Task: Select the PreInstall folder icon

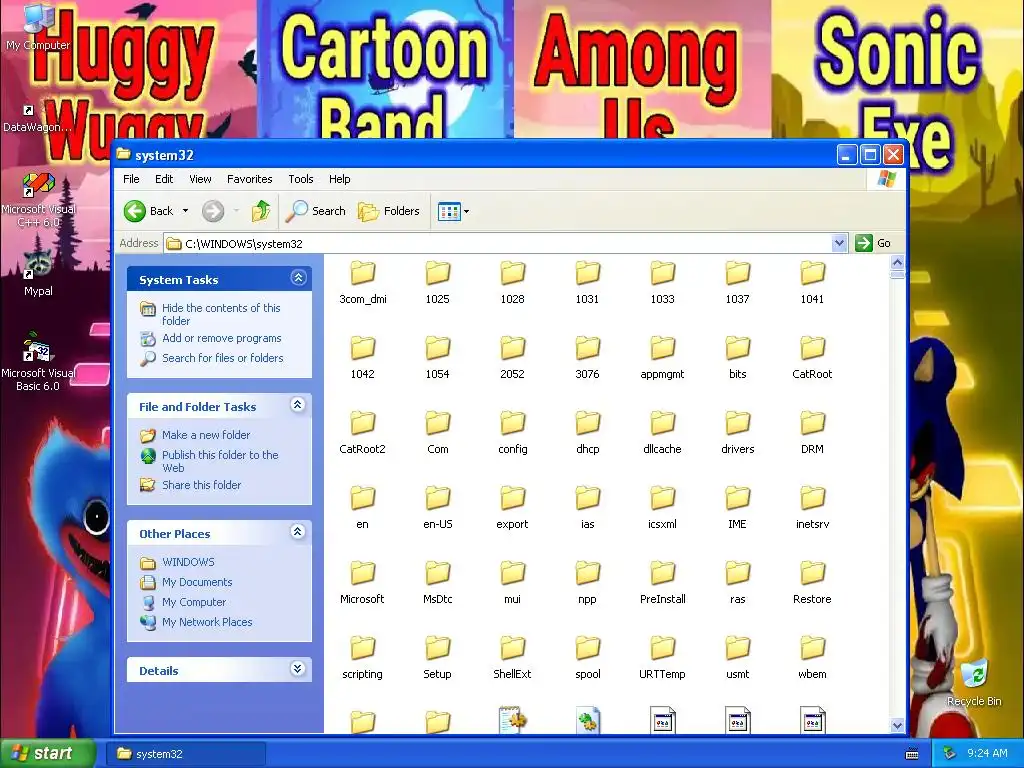Action: point(662,574)
